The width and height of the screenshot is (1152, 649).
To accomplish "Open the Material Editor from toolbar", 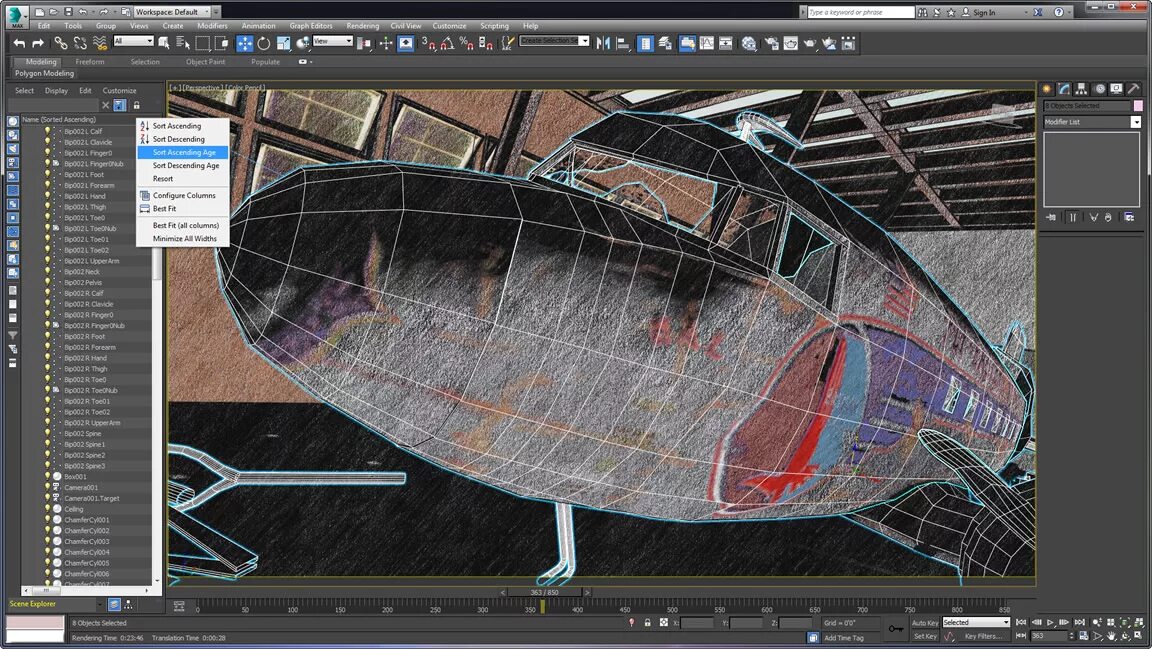I will click(750, 43).
